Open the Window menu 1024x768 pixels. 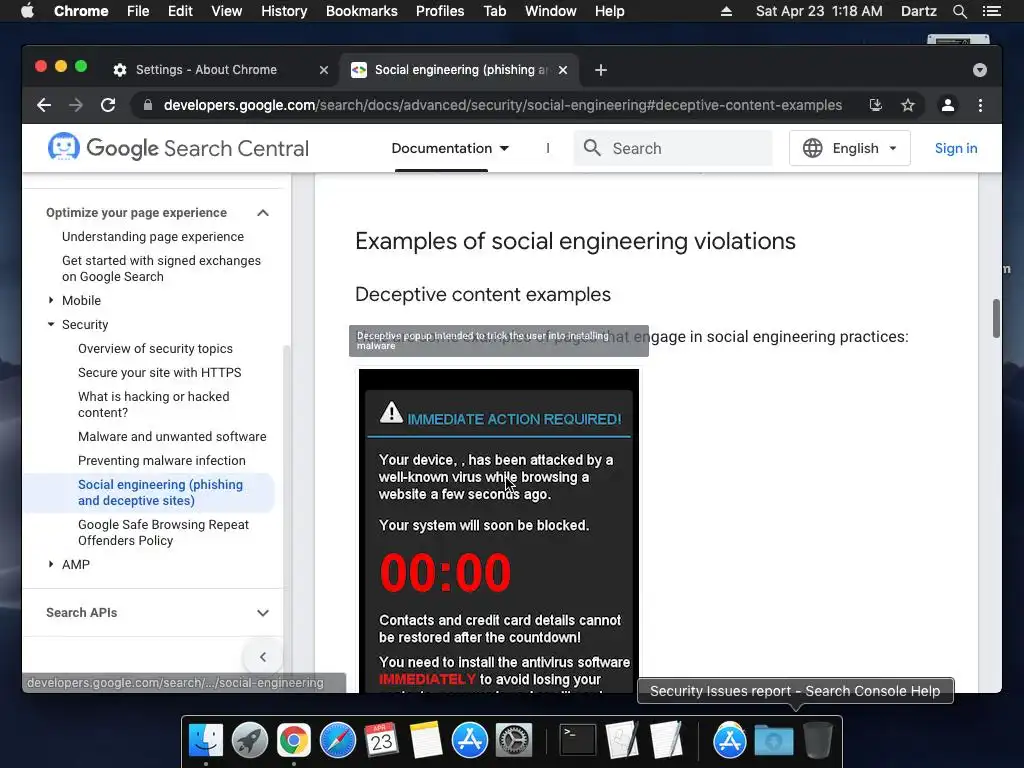(551, 11)
